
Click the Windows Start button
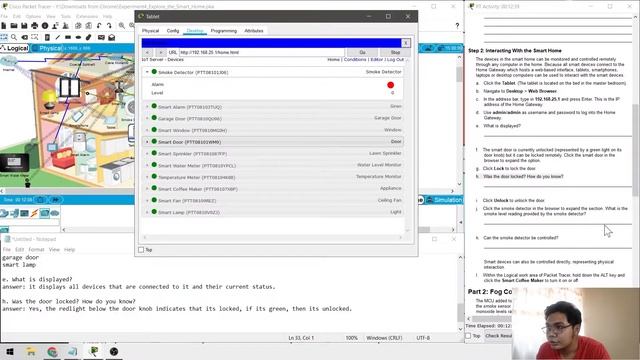(x=10, y=351)
